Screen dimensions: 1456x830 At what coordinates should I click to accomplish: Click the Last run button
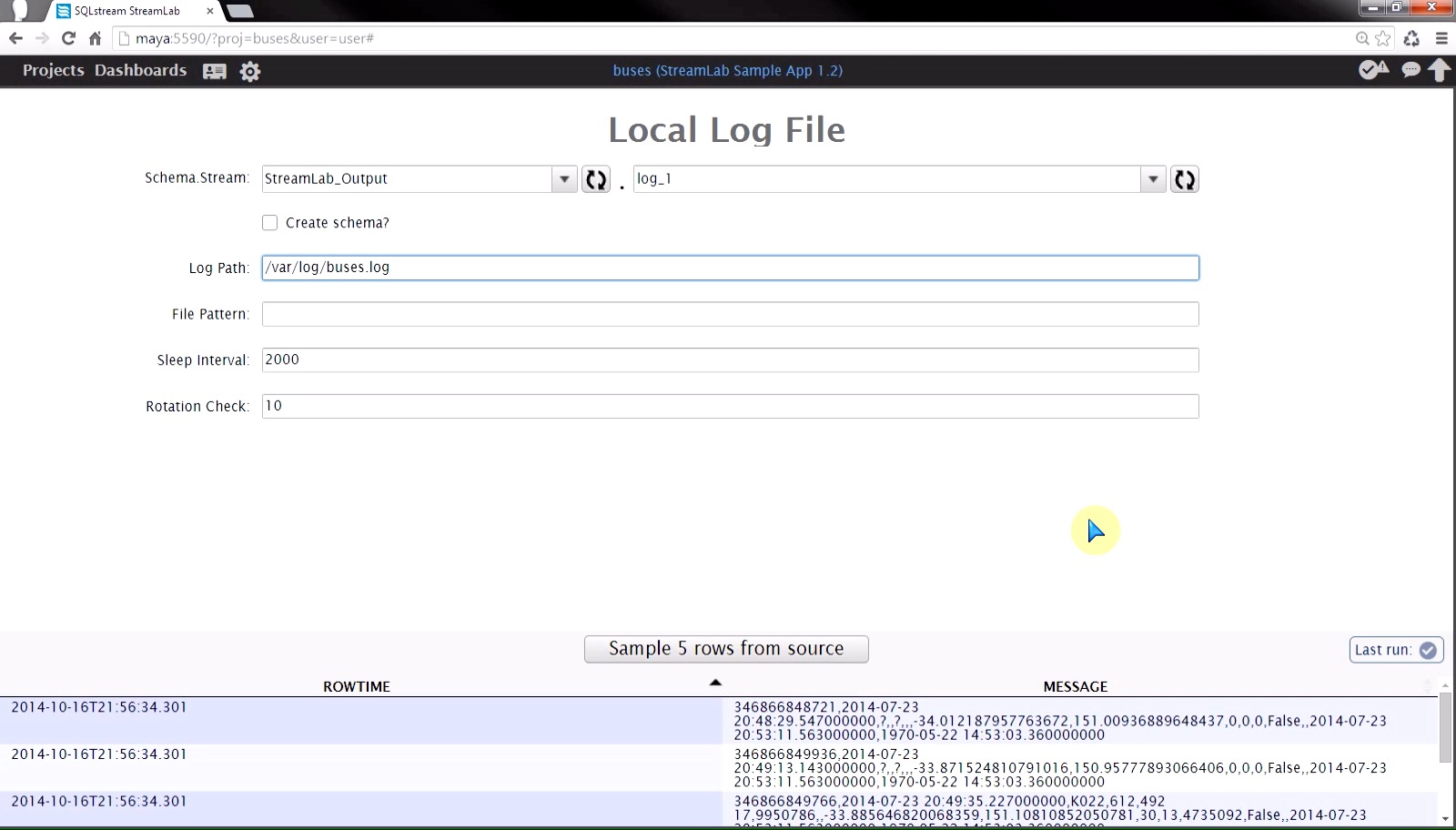click(x=1396, y=650)
